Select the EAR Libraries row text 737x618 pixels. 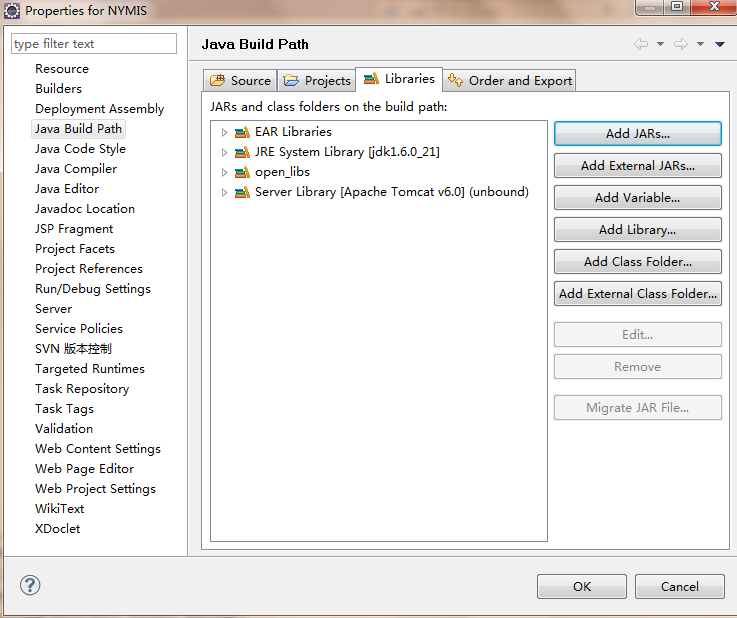[x=293, y=132]
